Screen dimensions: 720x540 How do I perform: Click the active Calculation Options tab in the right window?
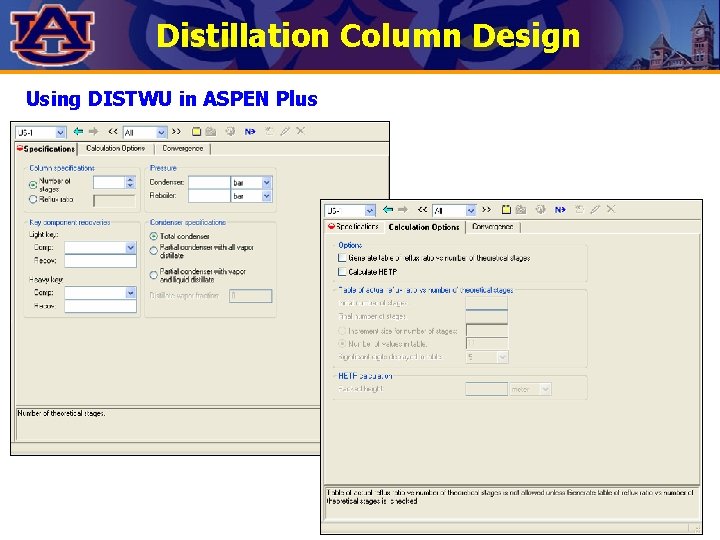tap(424, 227)
